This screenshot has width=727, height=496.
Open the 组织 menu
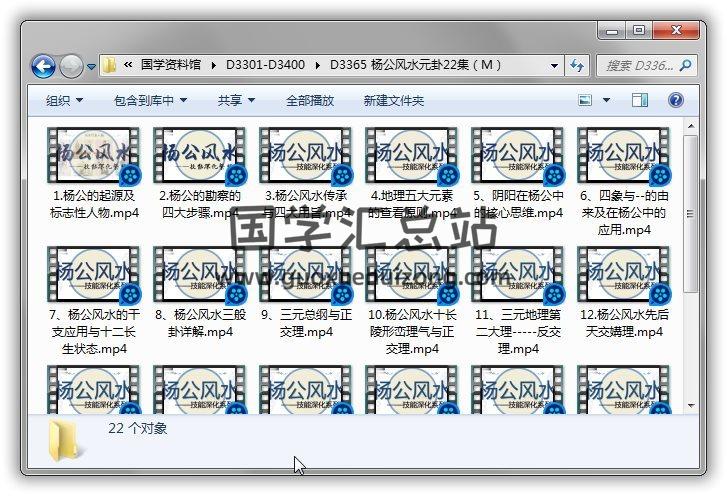click(64, 101)
